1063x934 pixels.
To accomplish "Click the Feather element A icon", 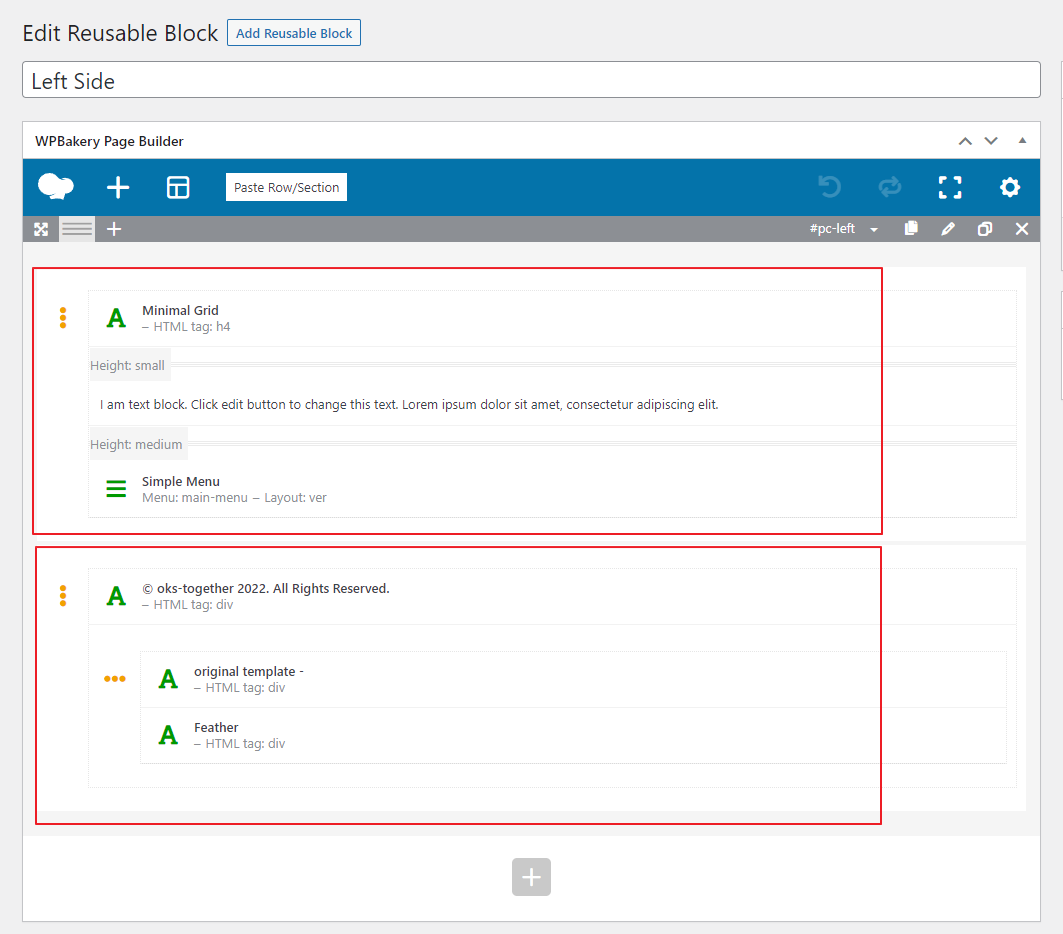I will (168, 735).
